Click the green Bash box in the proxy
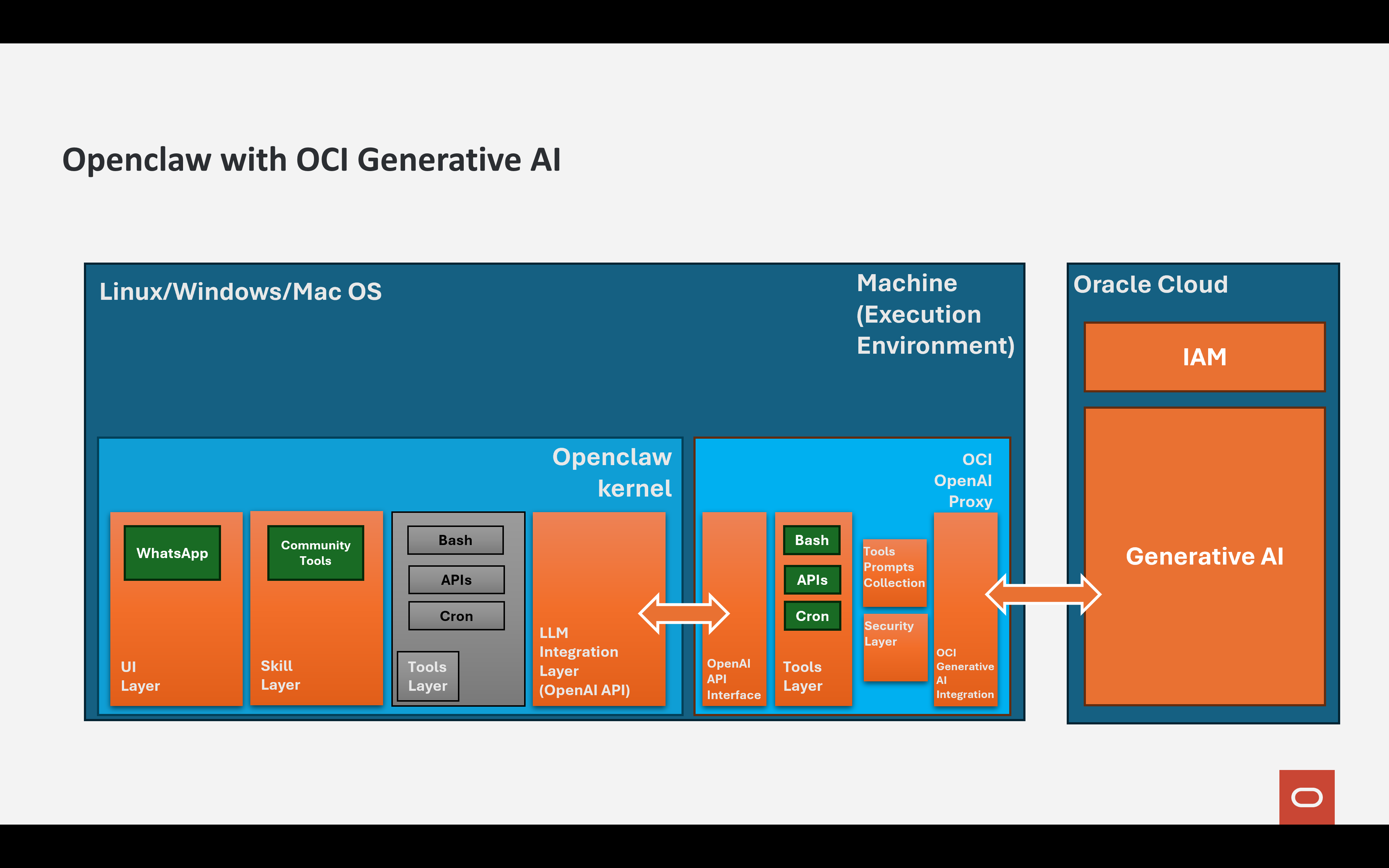This screenshot has width=1389, height=868. pos(812,540)
